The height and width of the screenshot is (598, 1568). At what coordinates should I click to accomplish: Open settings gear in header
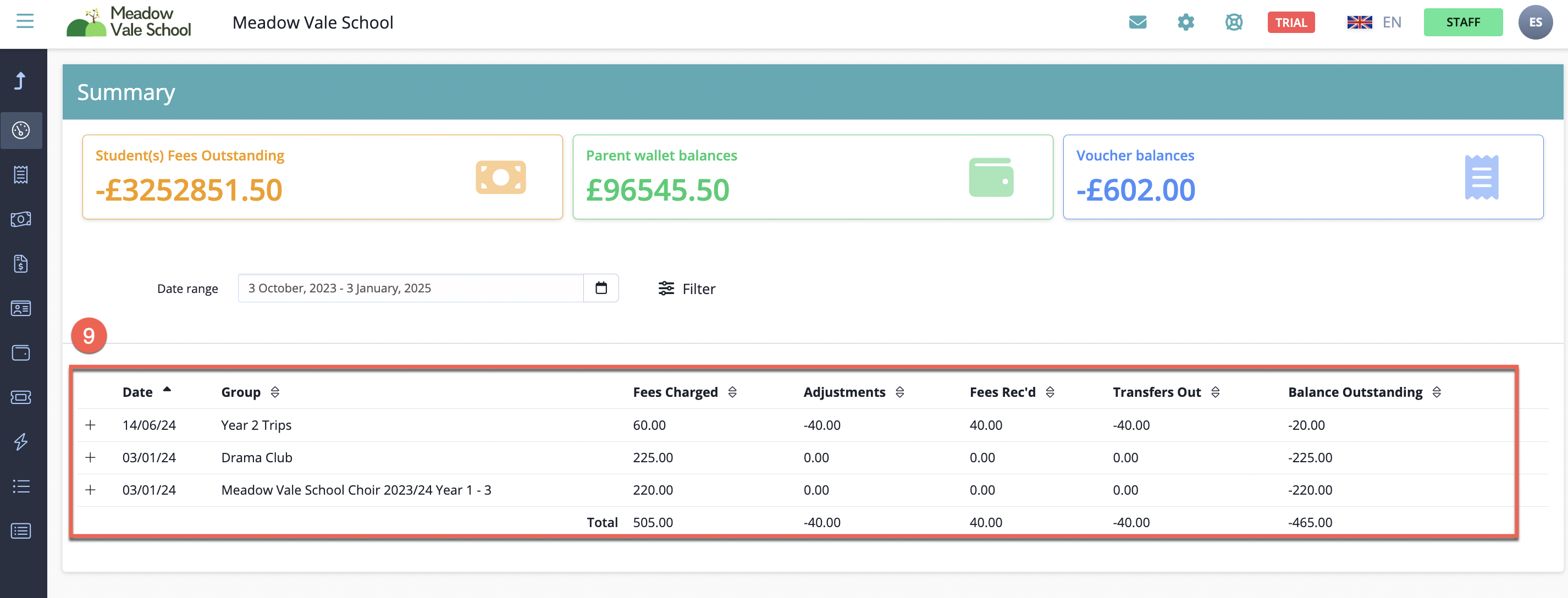coord(1185,23)
